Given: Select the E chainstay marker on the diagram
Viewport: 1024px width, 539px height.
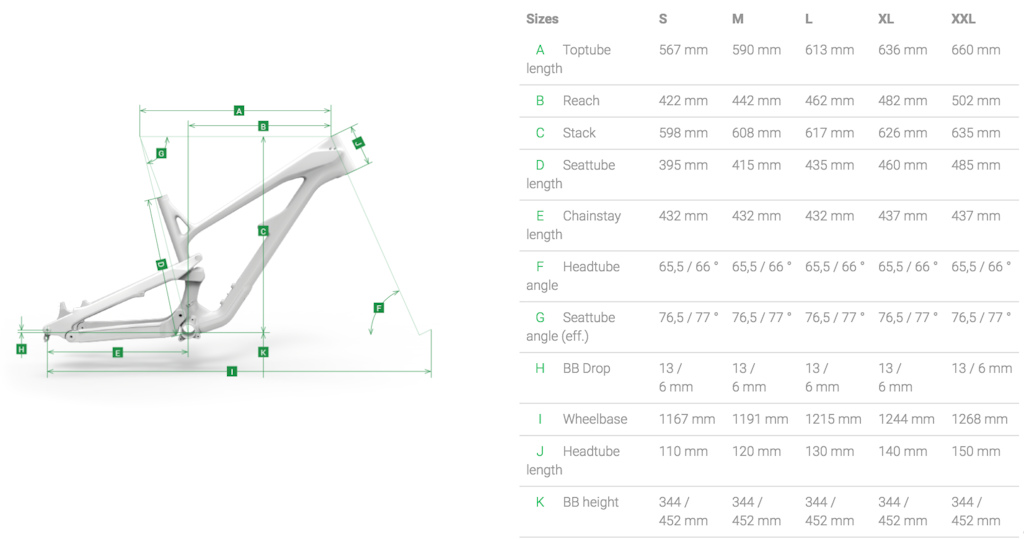Looking at the screenshot, I should coord(117,352).
